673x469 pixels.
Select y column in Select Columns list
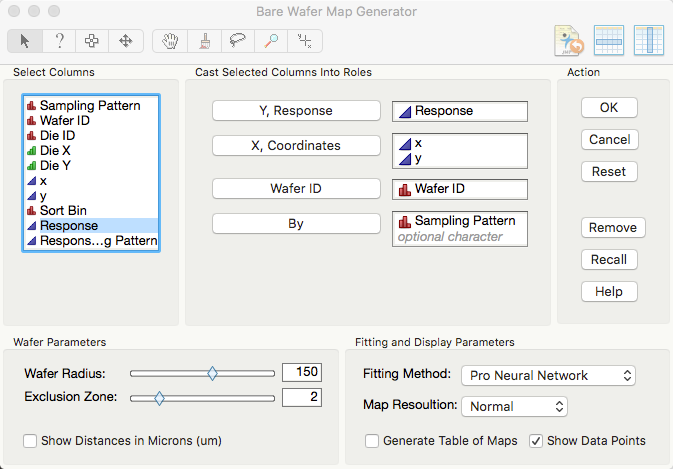[x=91, y=196]
